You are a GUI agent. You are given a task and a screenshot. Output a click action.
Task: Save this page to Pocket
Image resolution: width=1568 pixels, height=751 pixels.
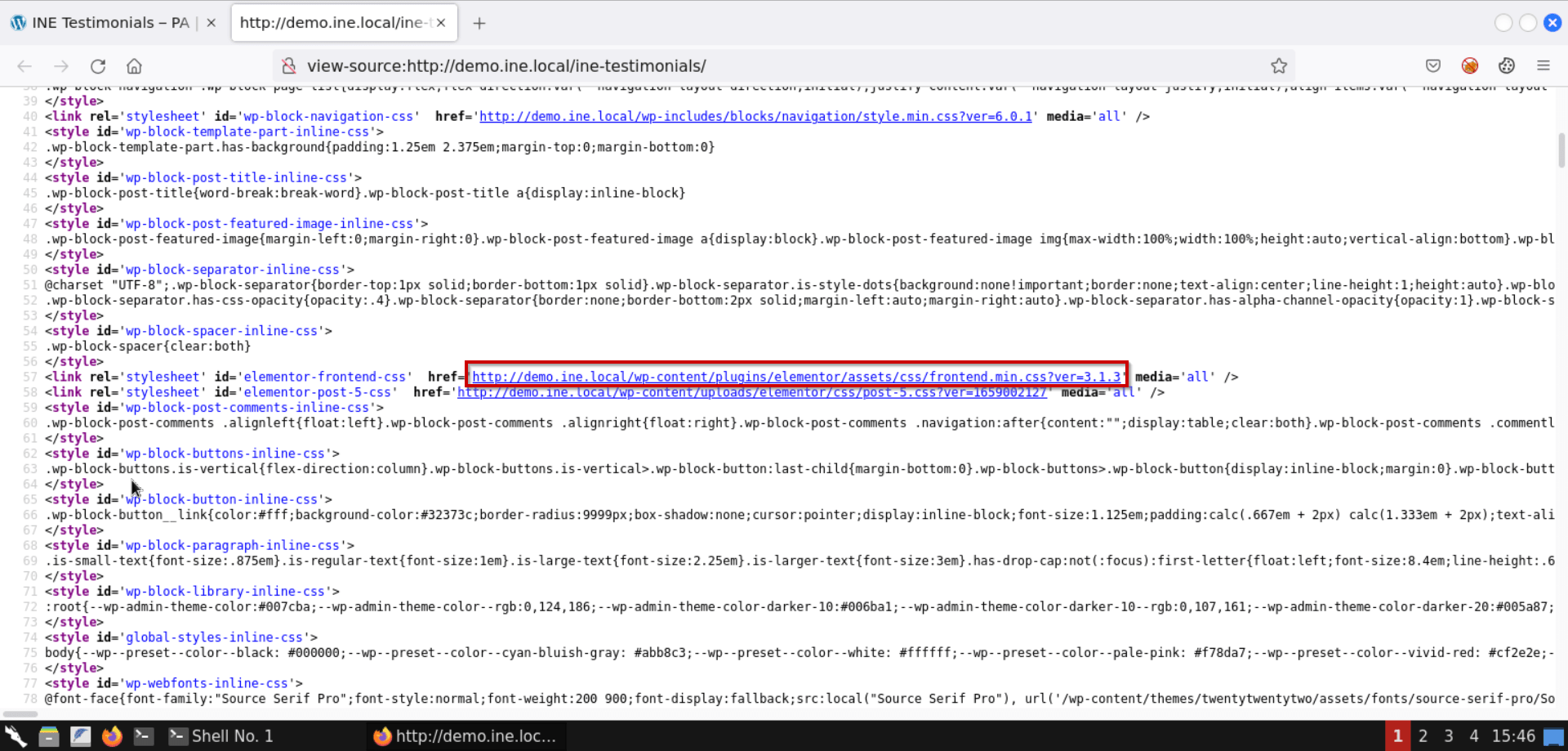tap(1432, 66)
